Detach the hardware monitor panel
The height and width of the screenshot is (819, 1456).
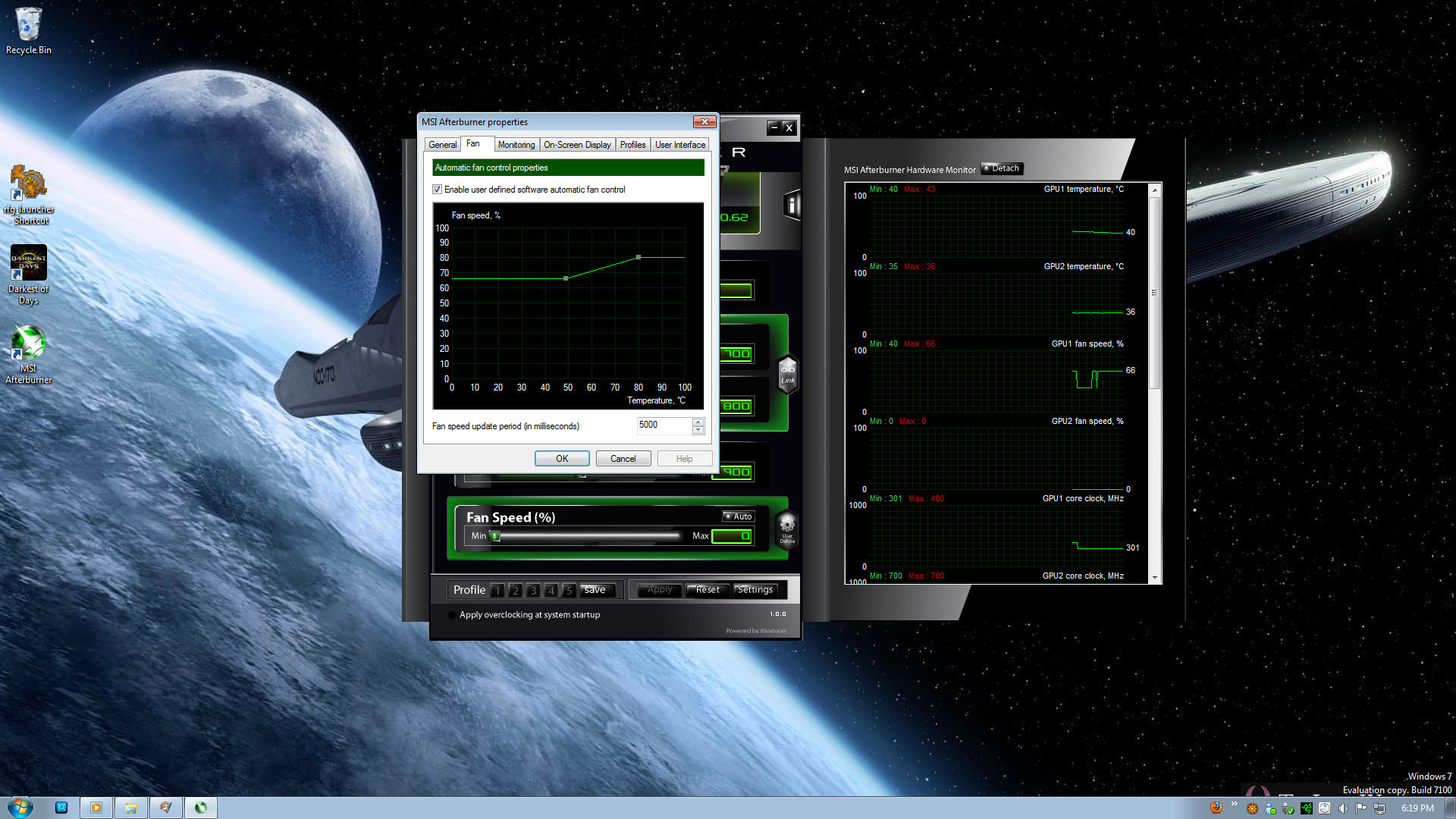click(1002, 168)
